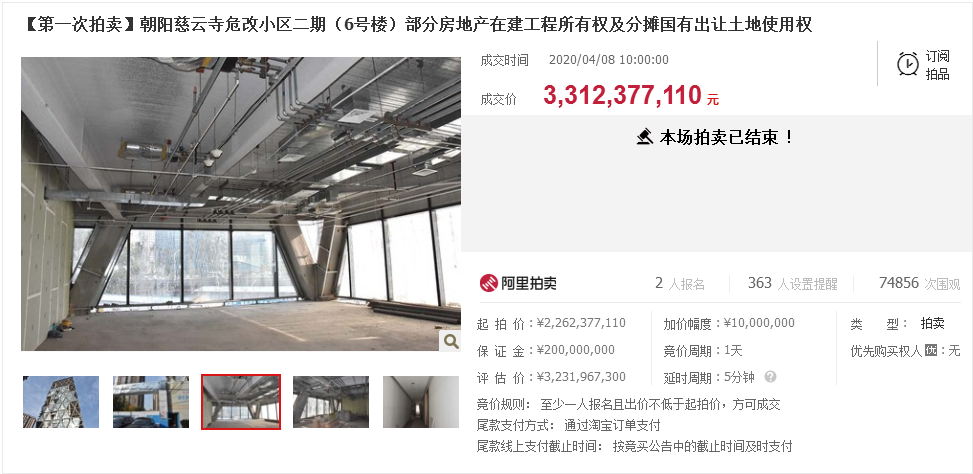Click the alarm clock subscribe icon
This screenshot has height=474, width=973.
[x=908, y=64]
